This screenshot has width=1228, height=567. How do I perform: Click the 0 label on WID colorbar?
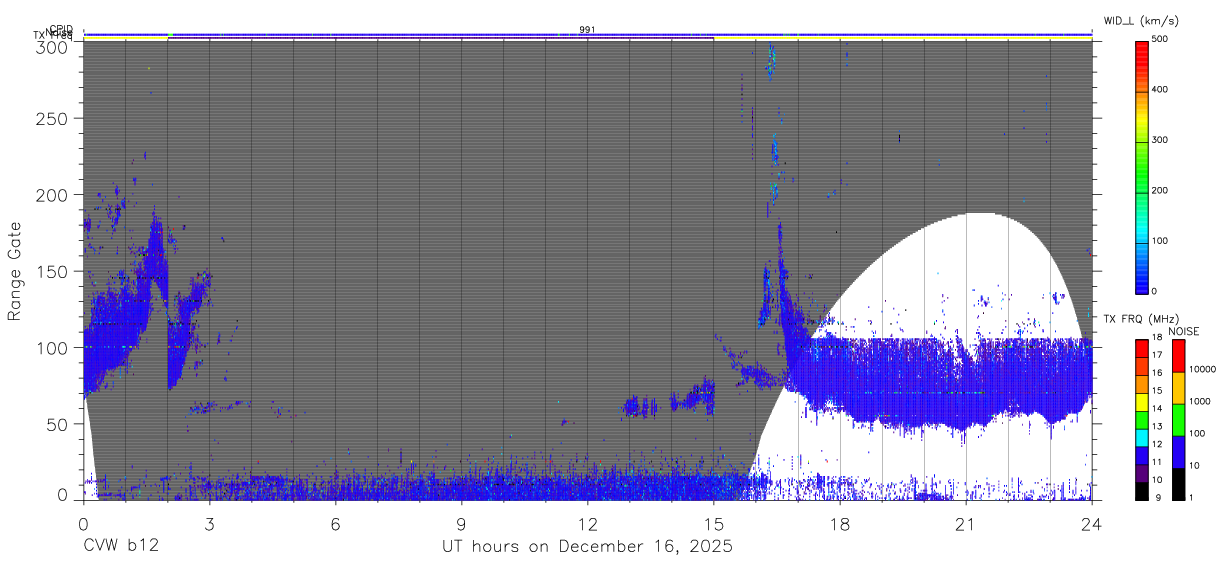1155,291
